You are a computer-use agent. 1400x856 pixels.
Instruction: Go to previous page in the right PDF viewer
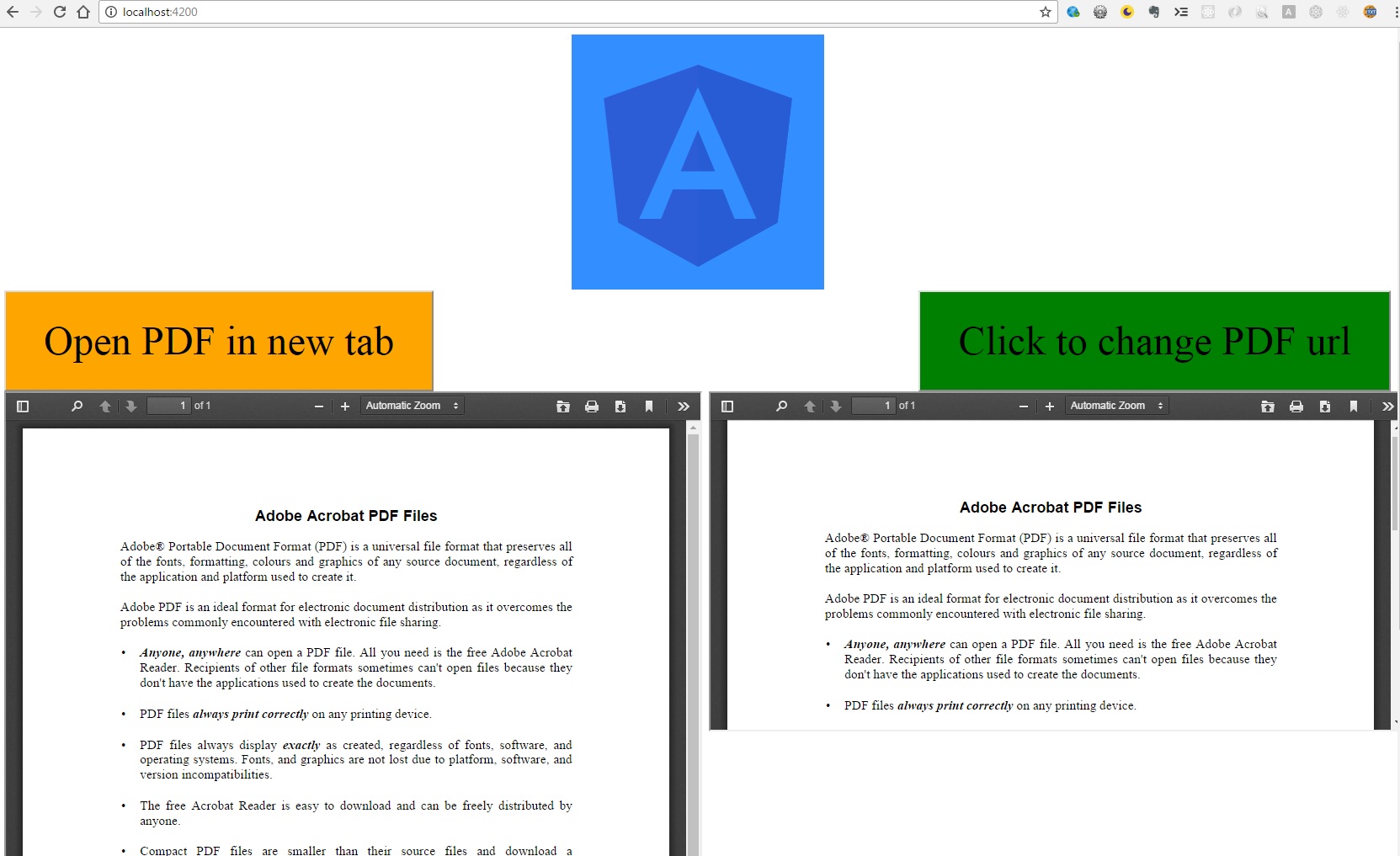point(809,406)
